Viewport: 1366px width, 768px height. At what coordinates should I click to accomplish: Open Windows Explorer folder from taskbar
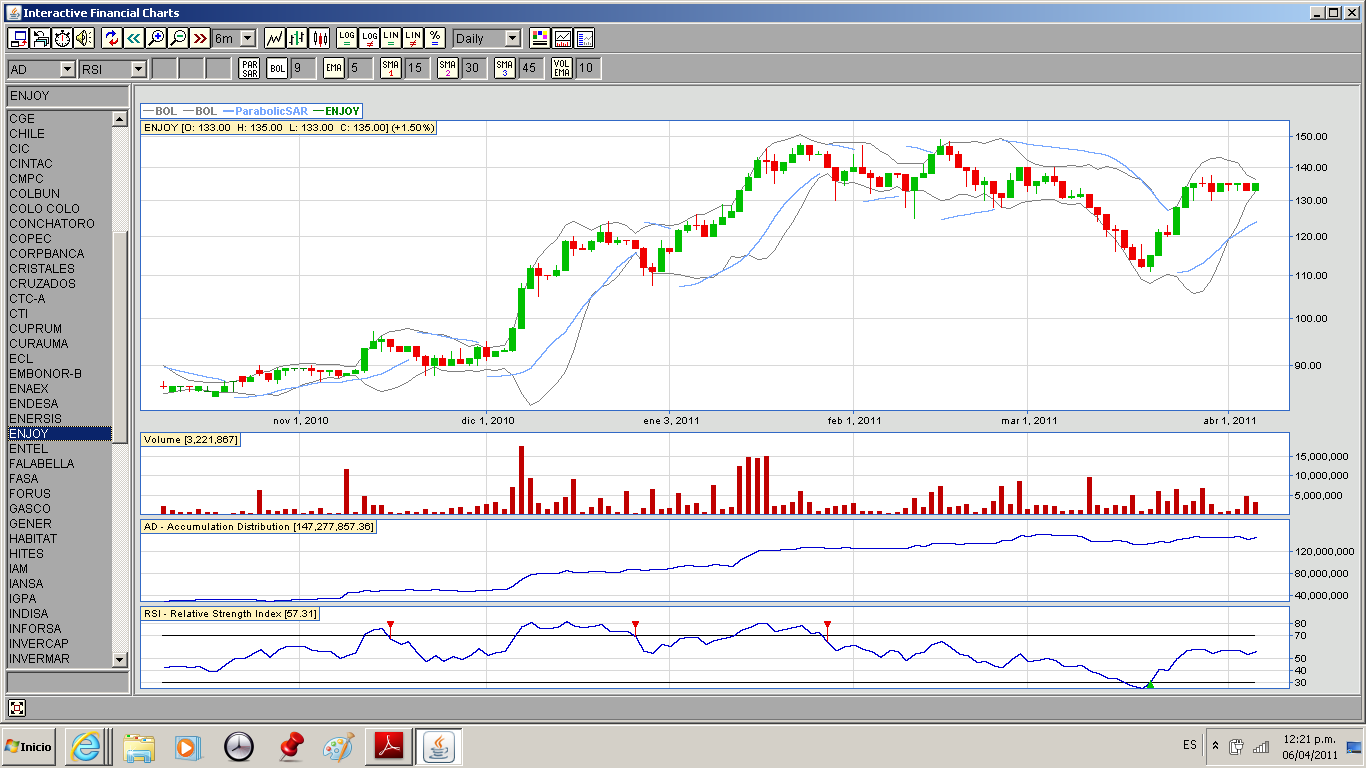click(x=139, y=746)
